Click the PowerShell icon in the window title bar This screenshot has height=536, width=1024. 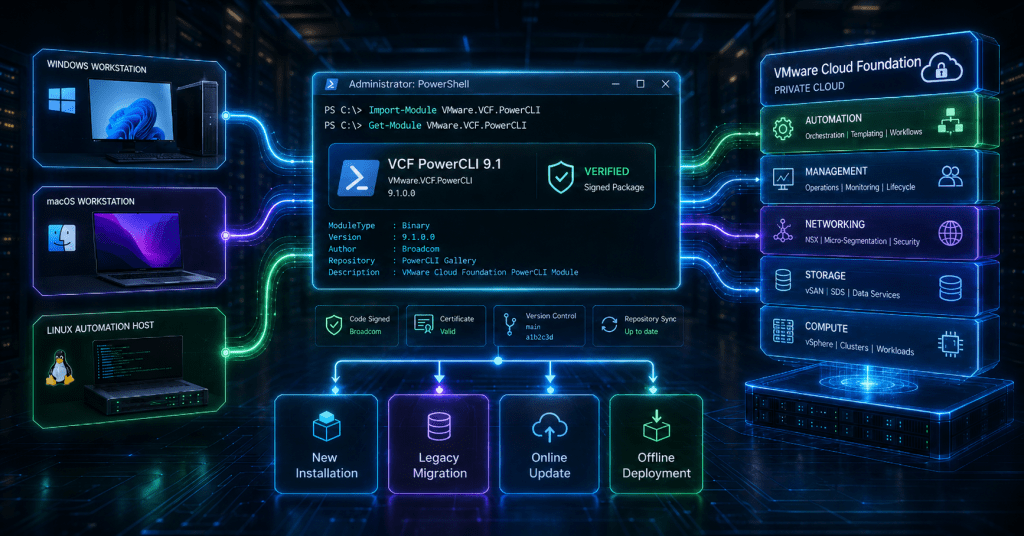click(x=331, y=84)
